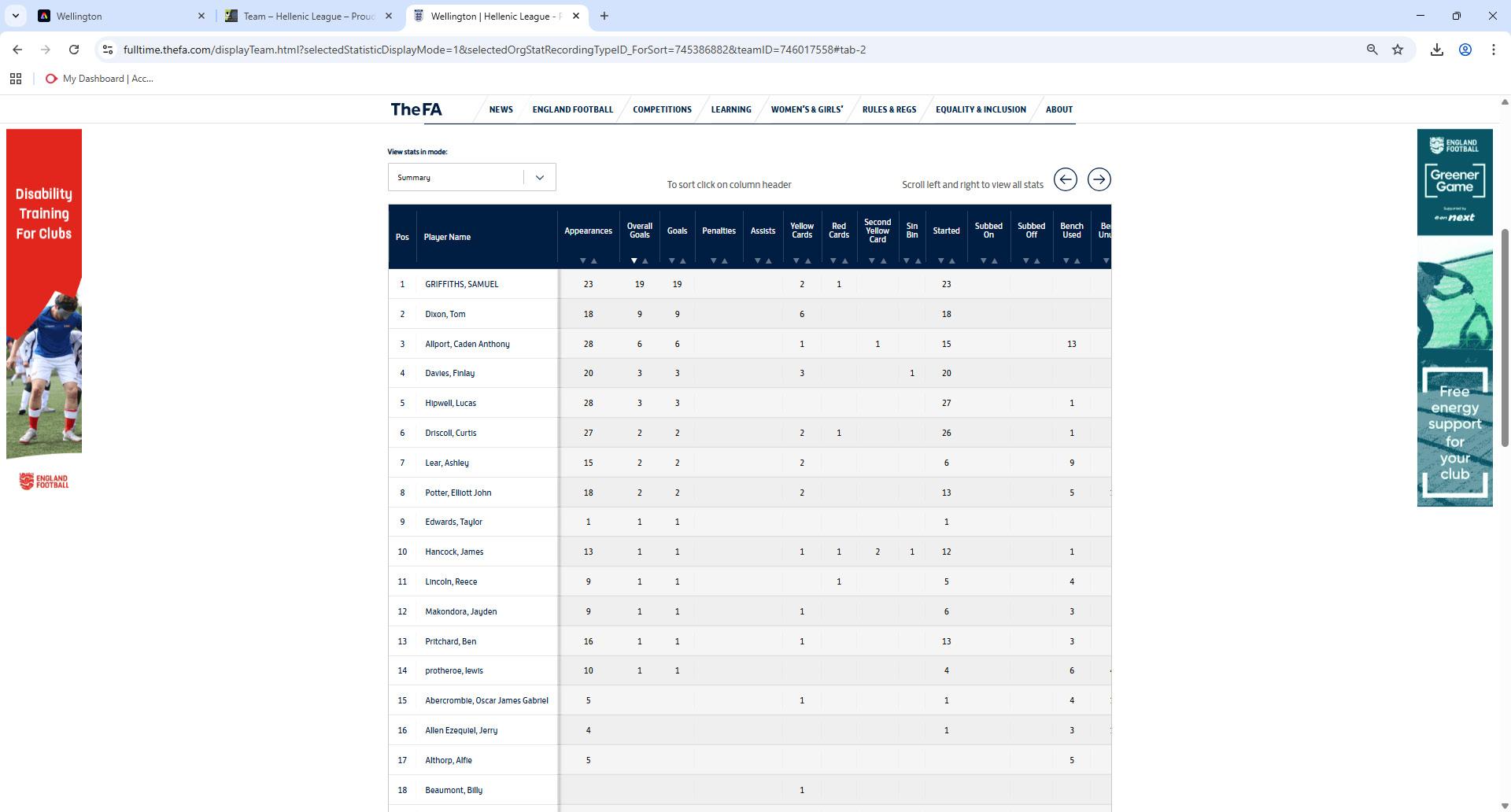Open the Chrome profile icon
This screenshot has width=1511, height=812.
[1465, 50]
